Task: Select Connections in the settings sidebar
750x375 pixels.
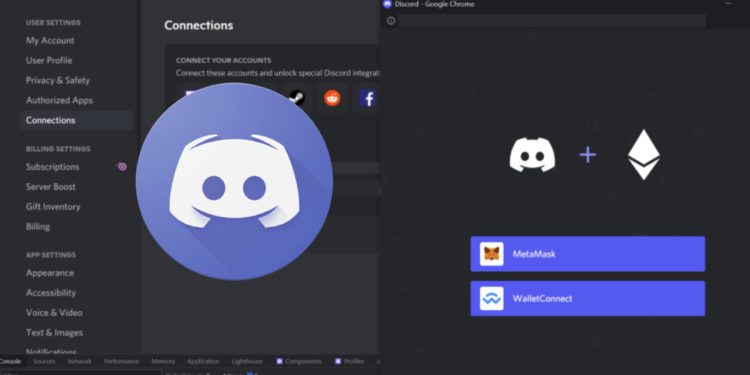Action: (x=76, y=120)
